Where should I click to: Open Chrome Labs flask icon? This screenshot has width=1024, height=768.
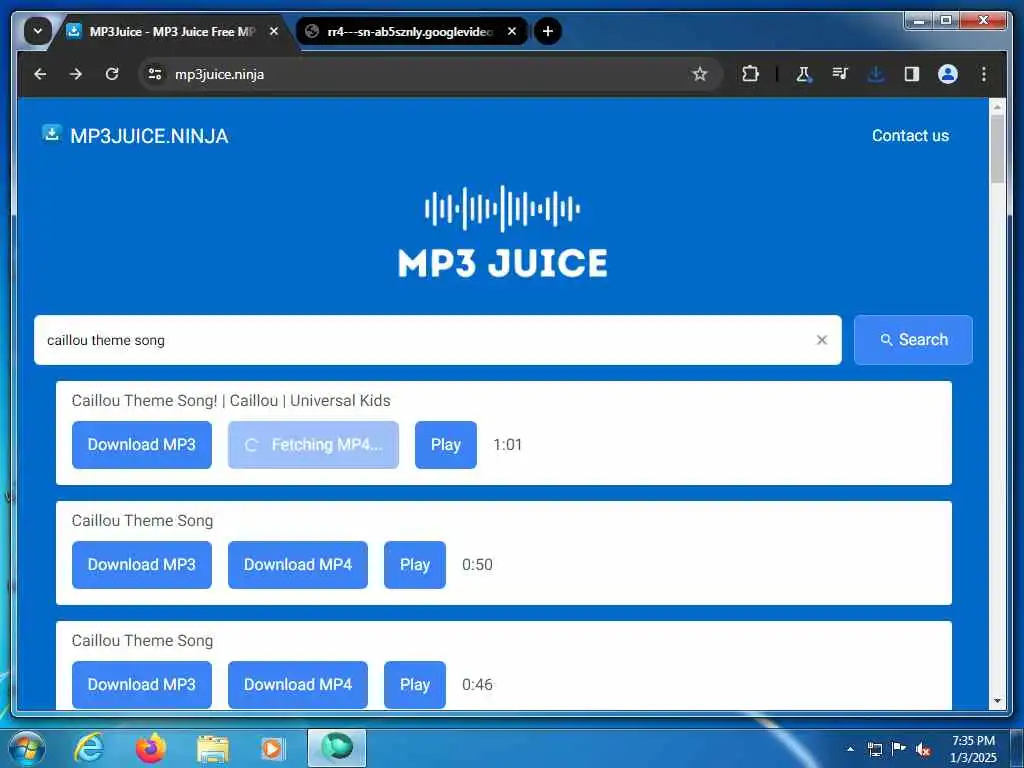tap(803, 74)
